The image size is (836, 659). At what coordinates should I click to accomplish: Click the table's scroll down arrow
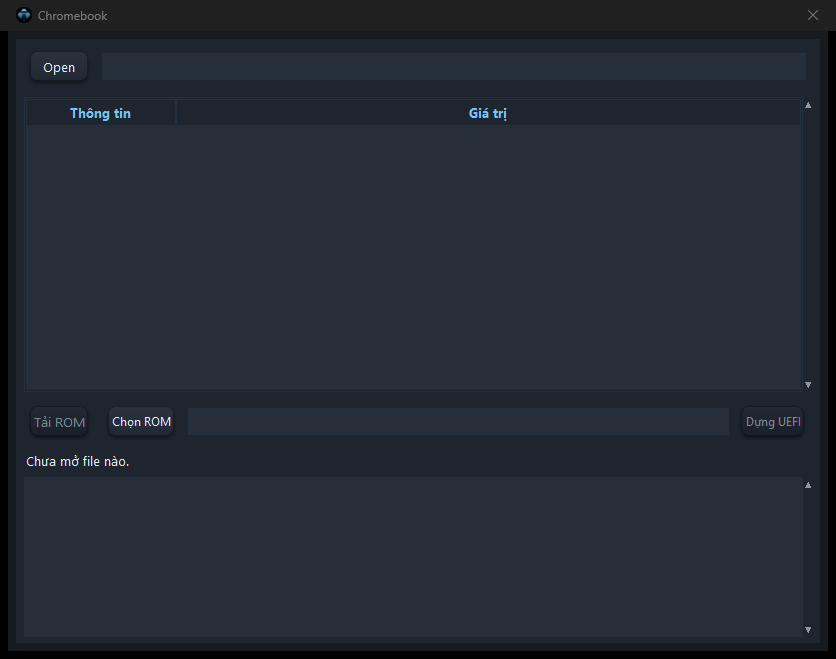(808, 384)
